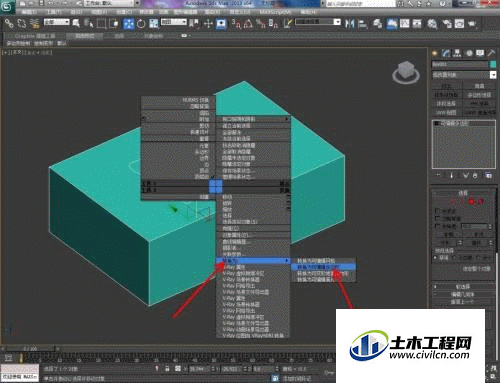Open Edit Named Selection Sets icon

coord(288,23)
